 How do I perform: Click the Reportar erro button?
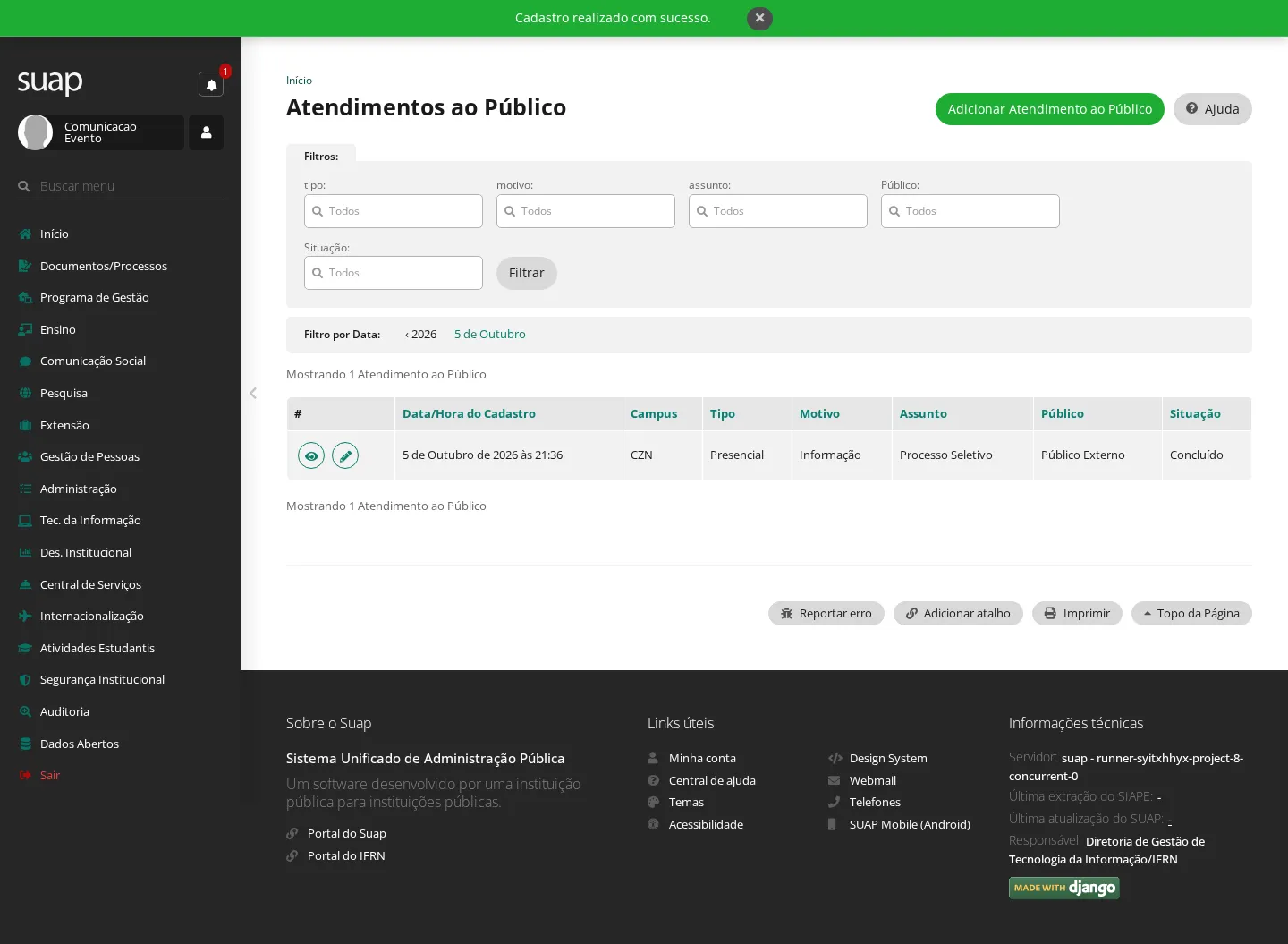pos(826,613)
